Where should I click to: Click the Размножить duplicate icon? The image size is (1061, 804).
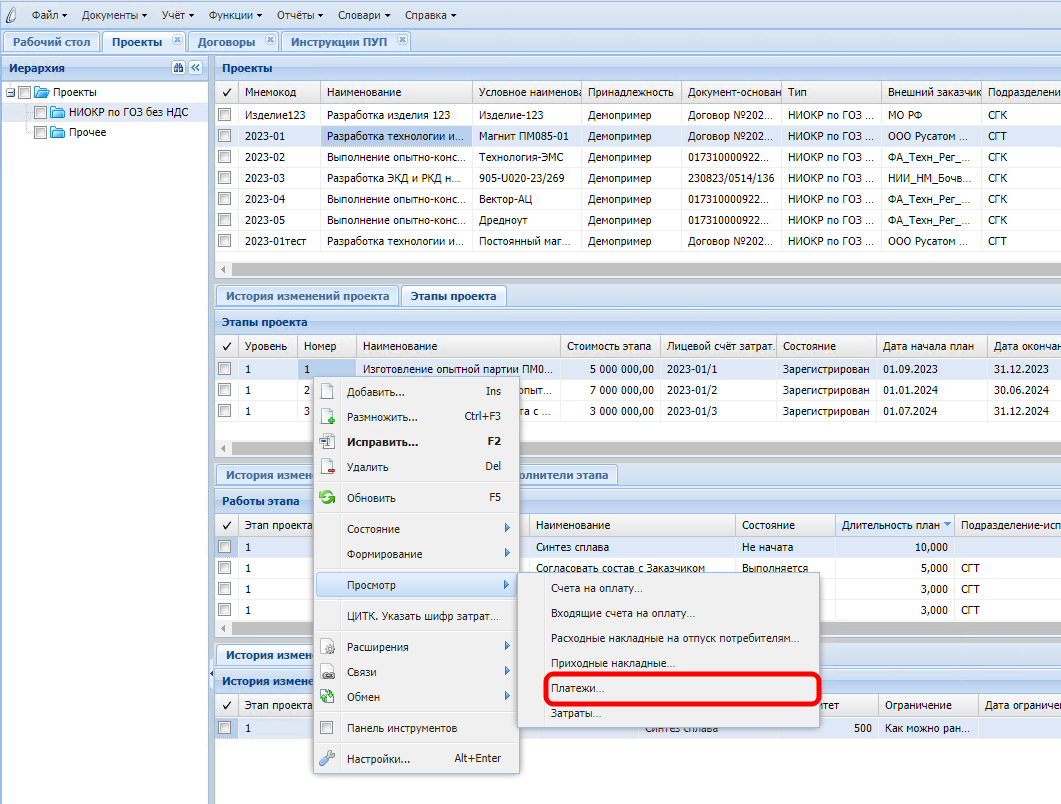tap(327, 417)
